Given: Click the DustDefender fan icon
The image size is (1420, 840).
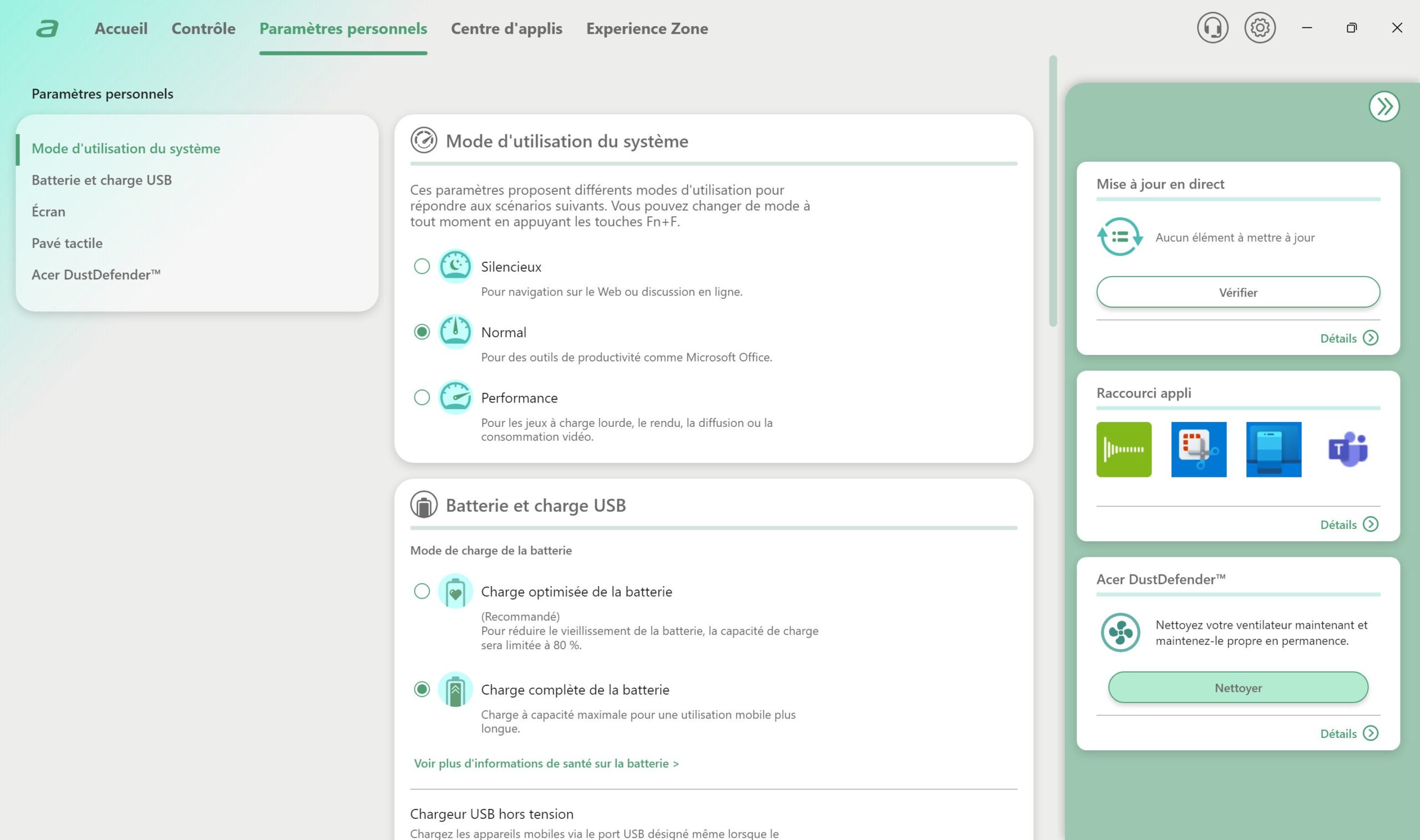Looking at the screenshot, I should (x=1120, y=632).
